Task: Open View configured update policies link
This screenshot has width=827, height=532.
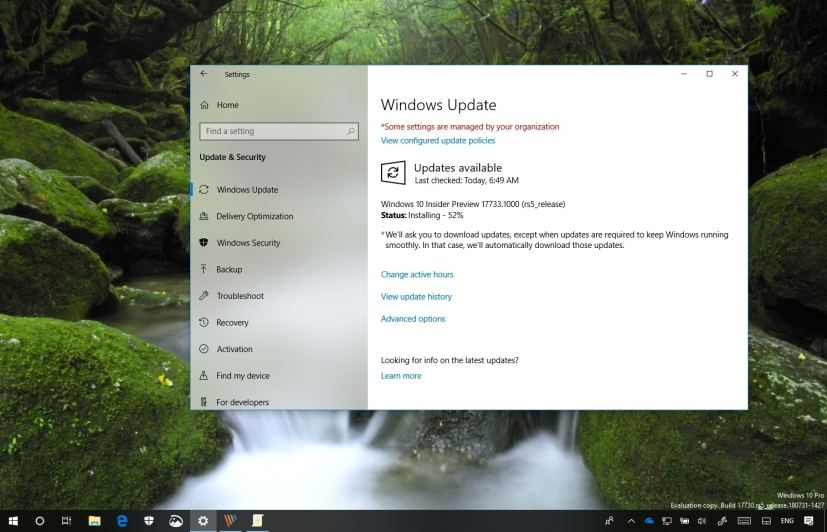Action: (438, 141)
